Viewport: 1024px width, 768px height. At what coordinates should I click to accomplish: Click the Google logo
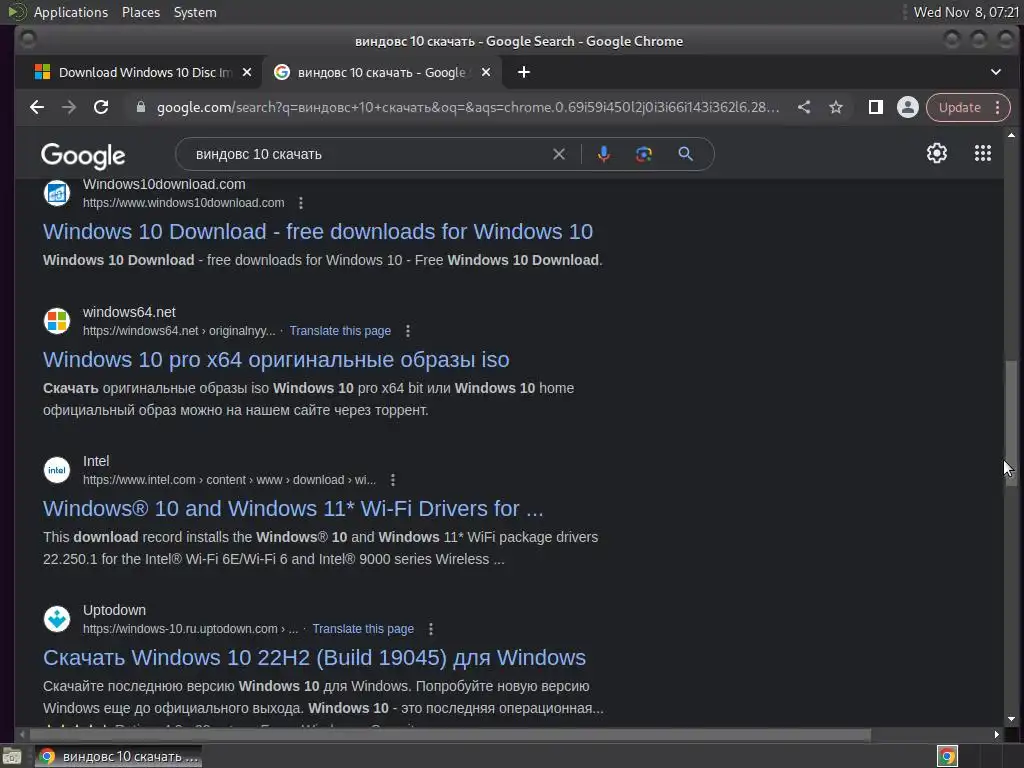(83, 155)
